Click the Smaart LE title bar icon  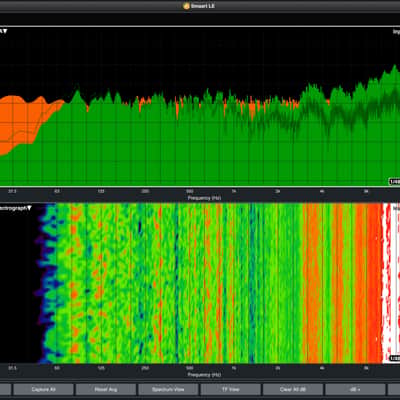pos(187,6)
